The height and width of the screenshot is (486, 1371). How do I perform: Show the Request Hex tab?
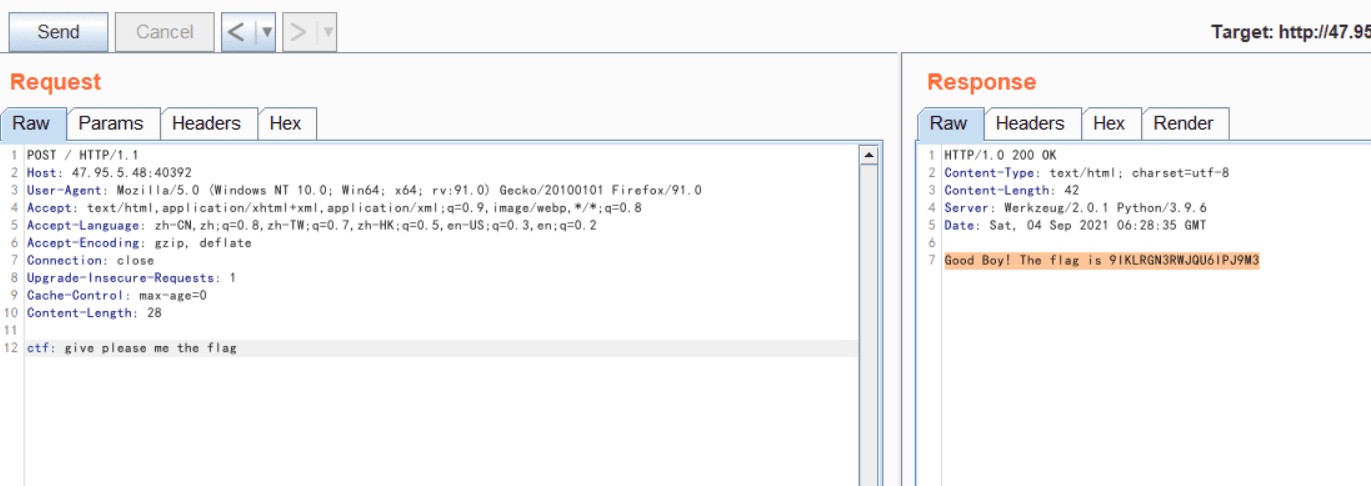point(285,124)
